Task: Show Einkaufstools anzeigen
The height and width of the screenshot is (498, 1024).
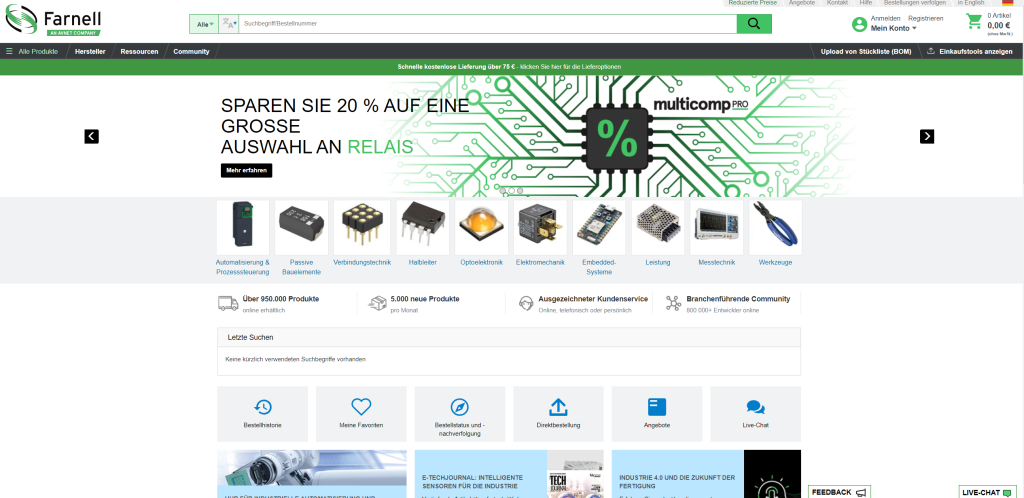Action: pos(976,51)
